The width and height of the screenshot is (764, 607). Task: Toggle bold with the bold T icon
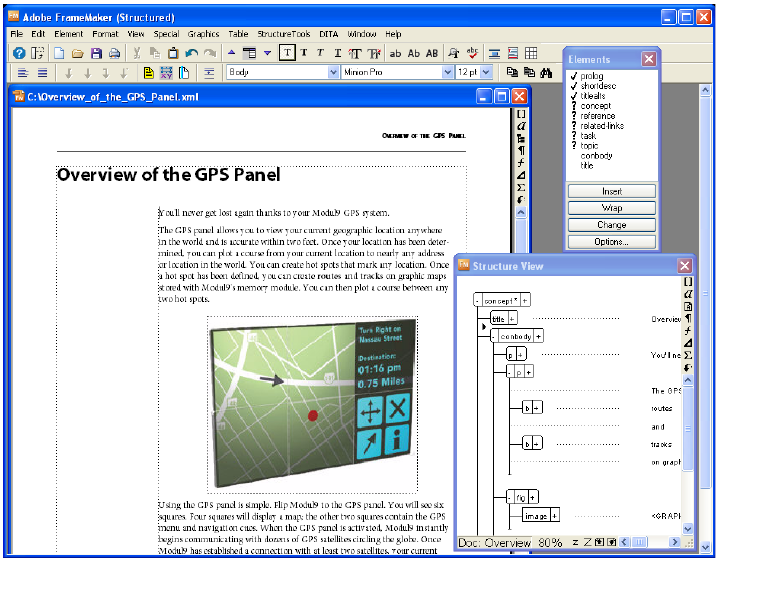pyautogui.click(x=304, y=53)
